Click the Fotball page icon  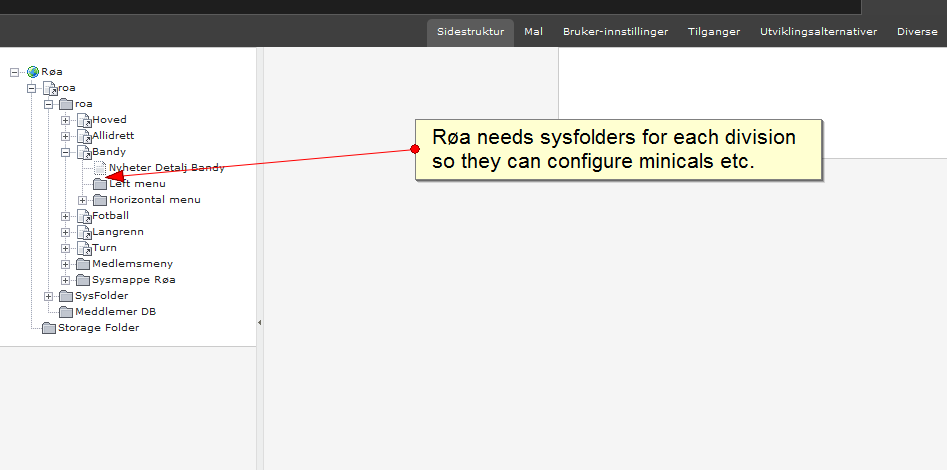[84, 216]
